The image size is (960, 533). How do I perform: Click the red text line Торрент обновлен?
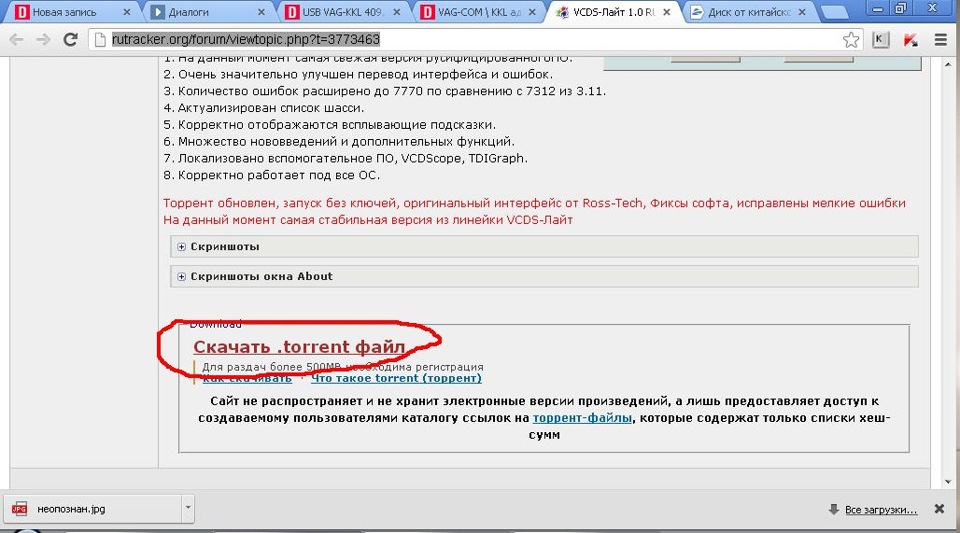coord(534,203)
